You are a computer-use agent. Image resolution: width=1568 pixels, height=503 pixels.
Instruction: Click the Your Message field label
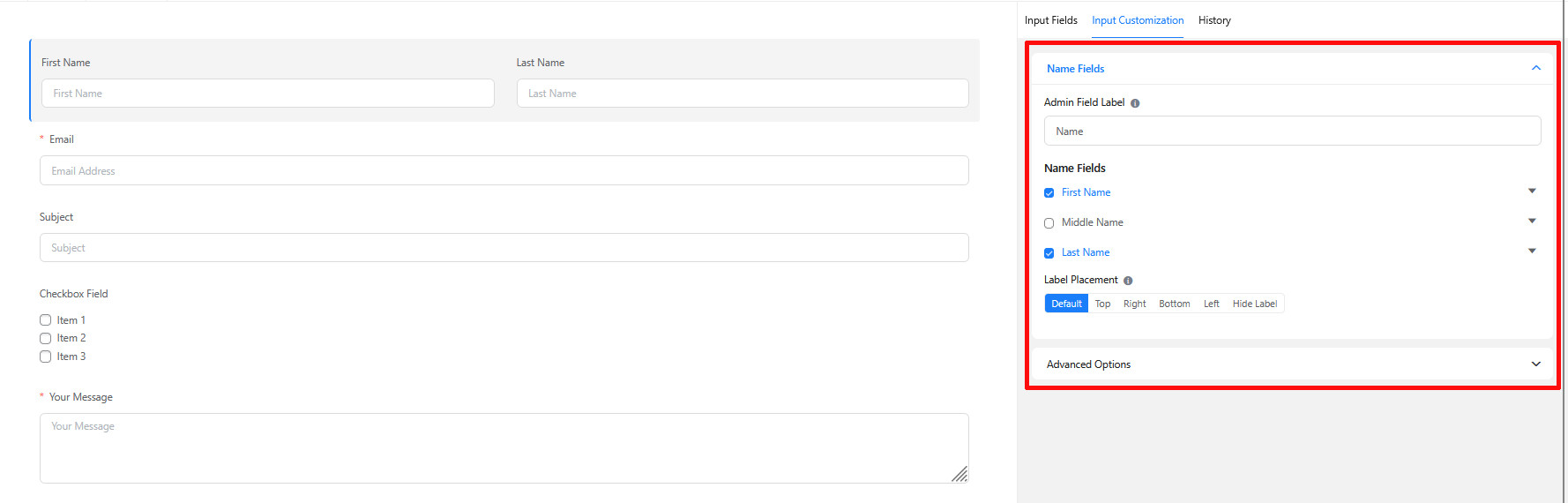81,397
